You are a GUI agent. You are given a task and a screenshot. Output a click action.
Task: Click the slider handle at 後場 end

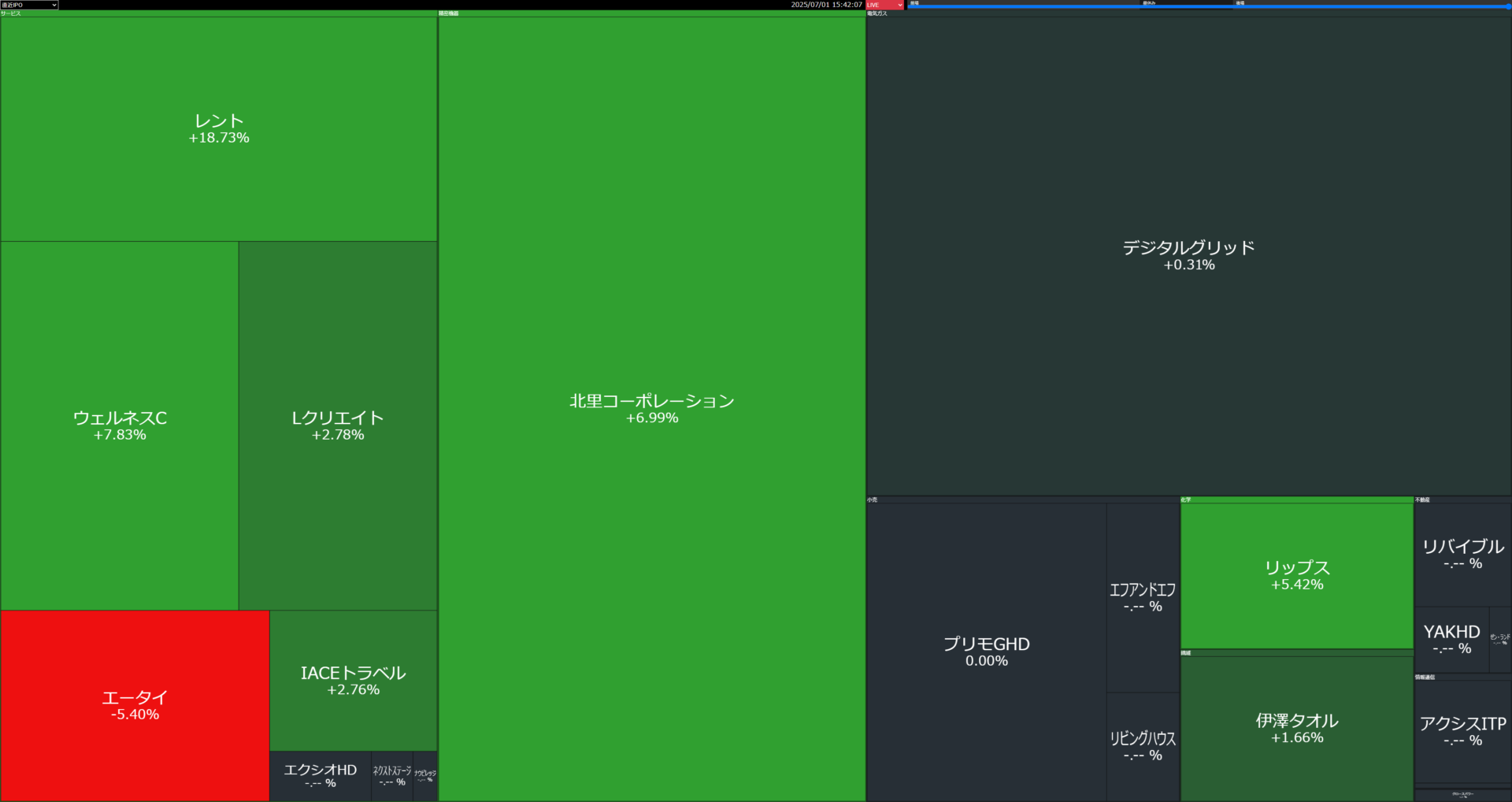[x=1509, y=6]
